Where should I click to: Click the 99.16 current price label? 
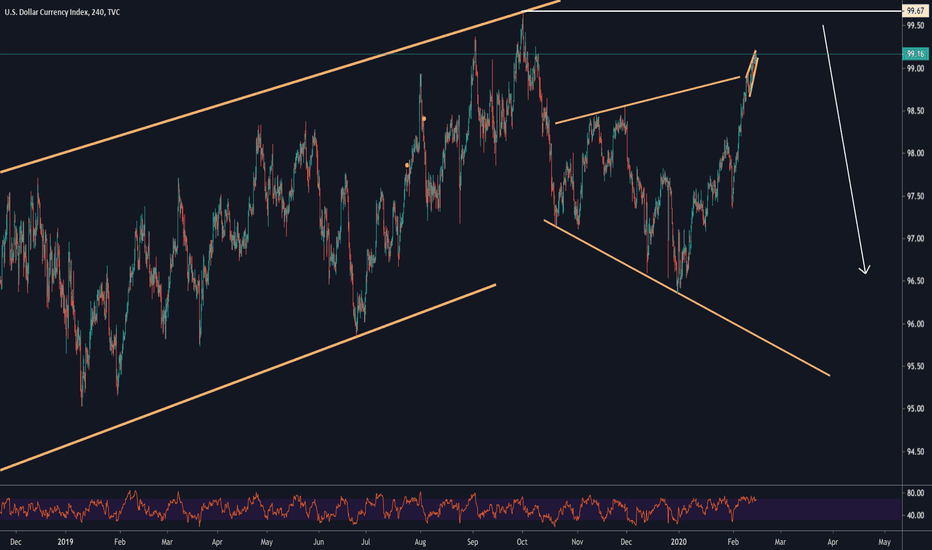coord(916,54)
